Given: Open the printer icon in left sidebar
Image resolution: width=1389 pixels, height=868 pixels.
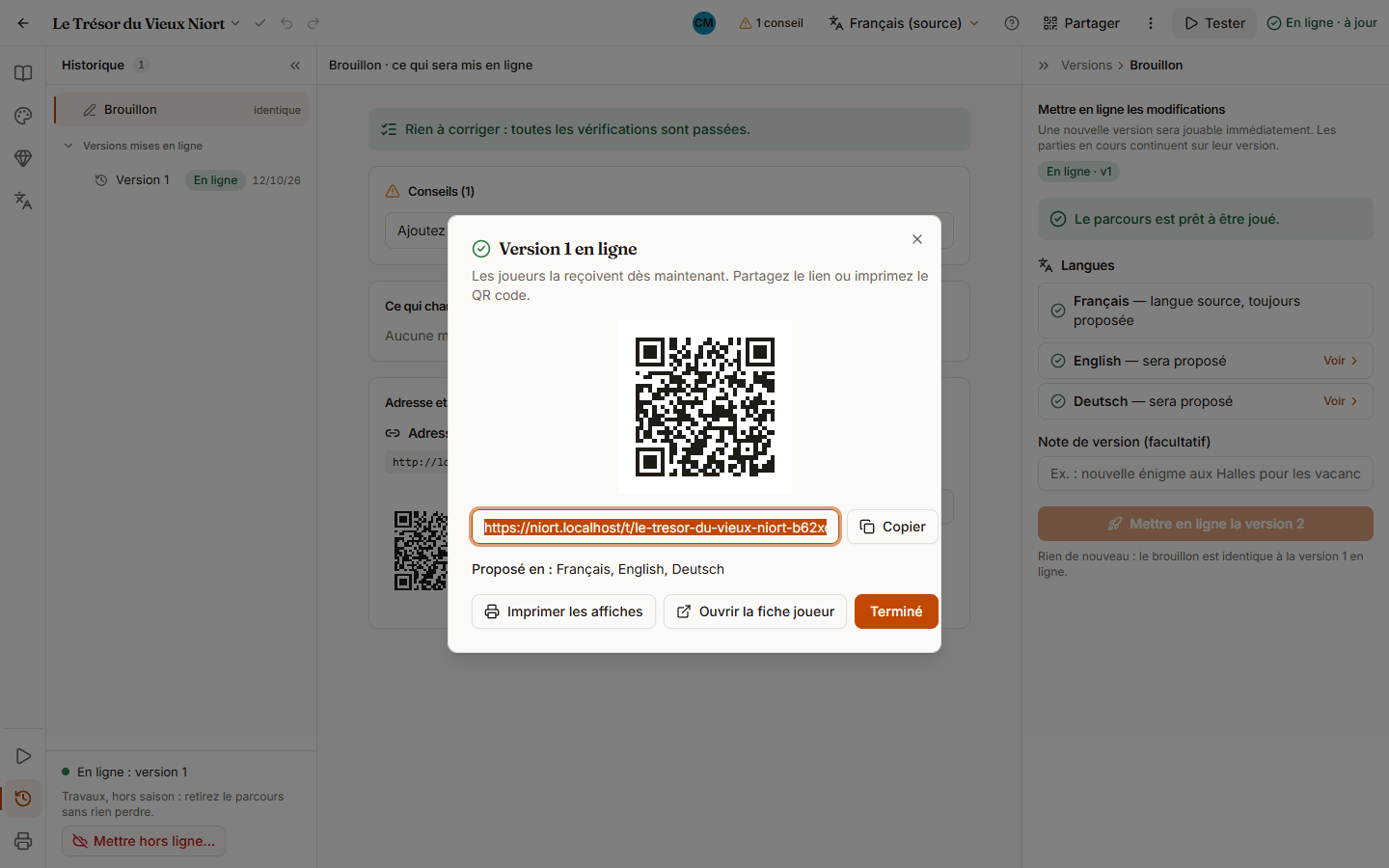Looking at the screenshot, I should (x=23, y=841).
